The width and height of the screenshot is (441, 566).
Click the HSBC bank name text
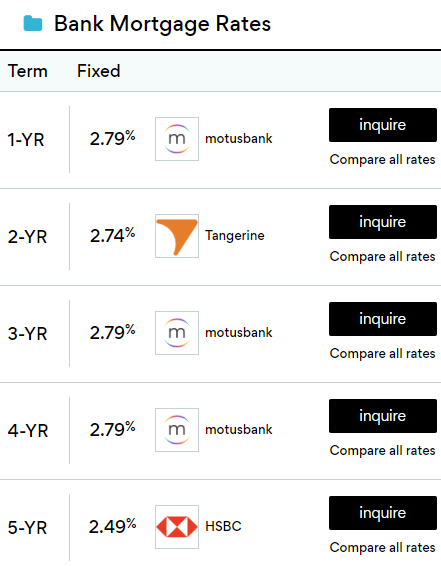(223, 526)
